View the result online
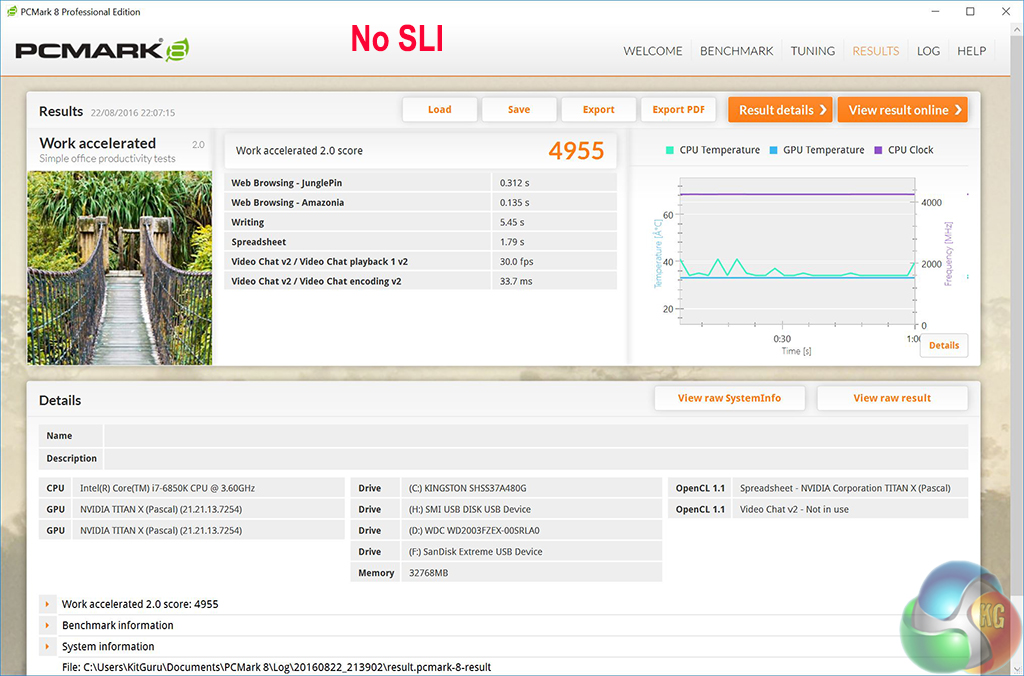This screenshot has height=676, width=1024. pyautogui.click(x=904, y=110)
